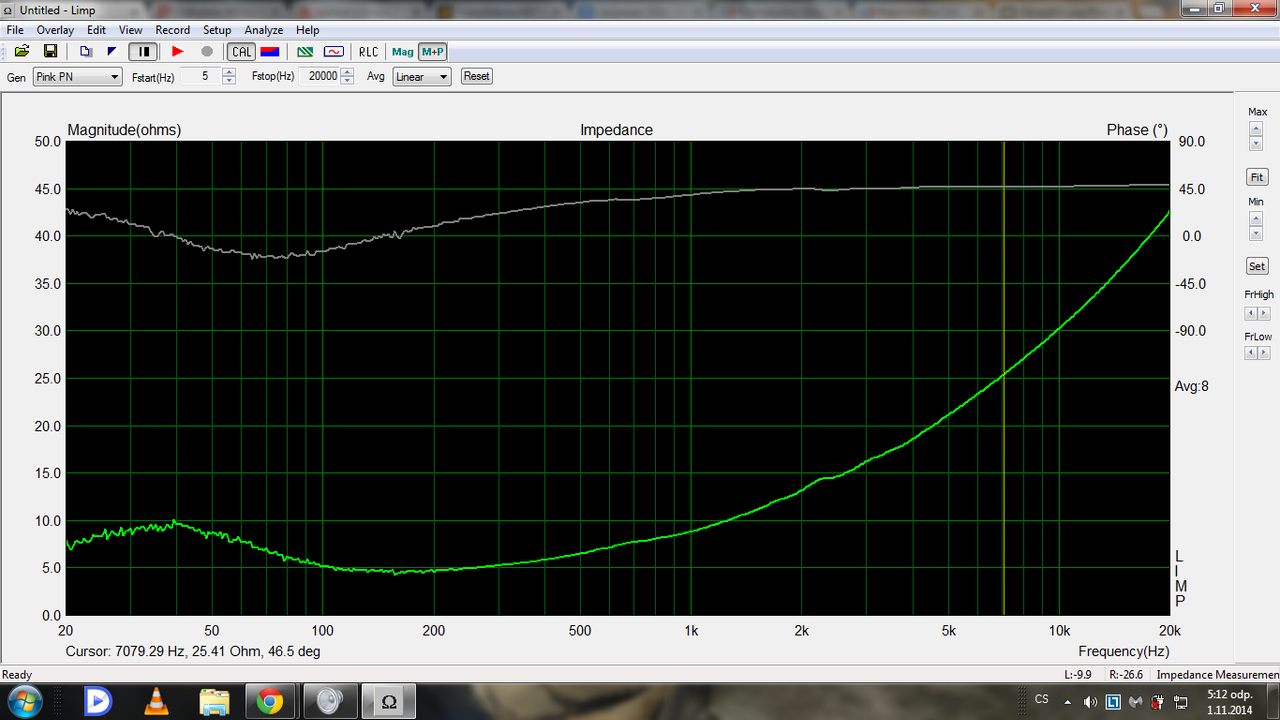The width and height of the screenshot is (1280, 720).
Task: Click the open file folder icon
Action: 21,51
